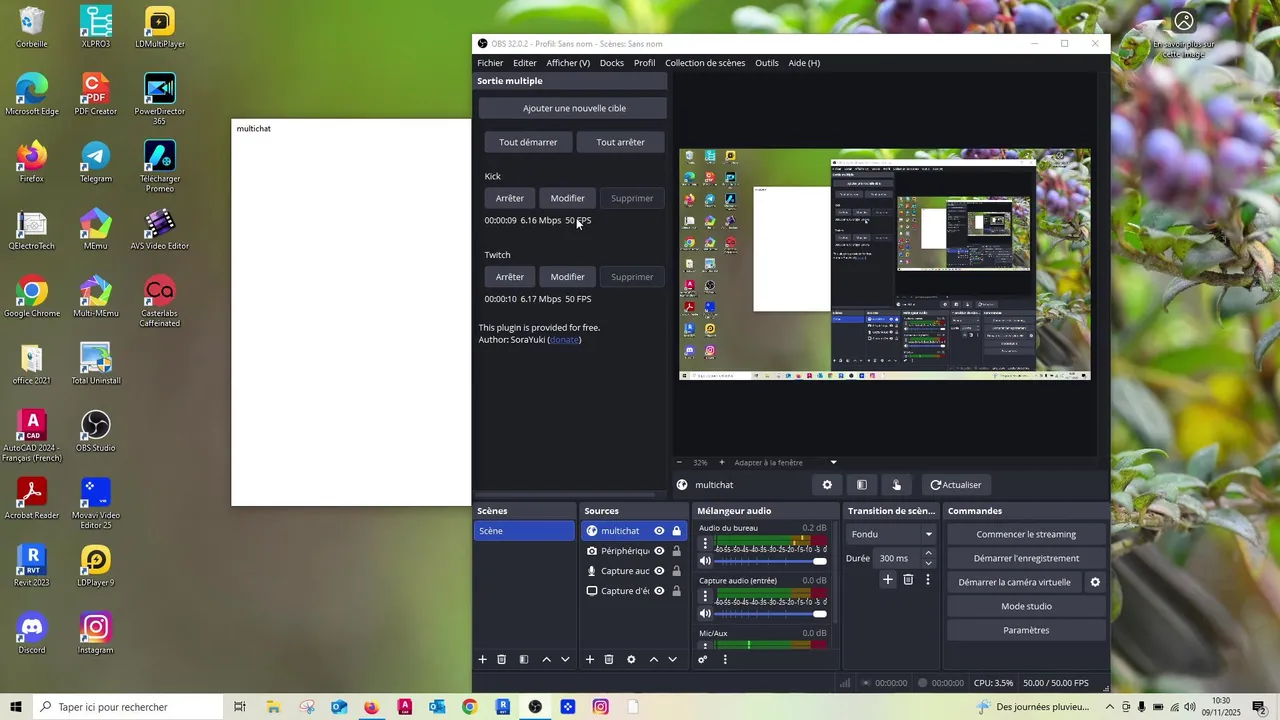Adjust Capture audio (entrée) volume slider

(771, 614)
